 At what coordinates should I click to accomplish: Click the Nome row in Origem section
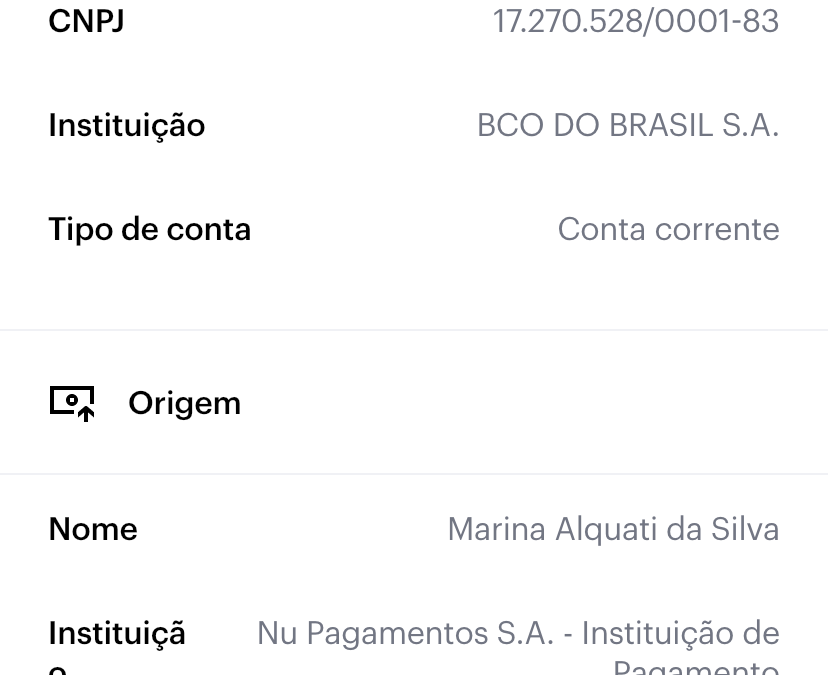tap(414, 529)
